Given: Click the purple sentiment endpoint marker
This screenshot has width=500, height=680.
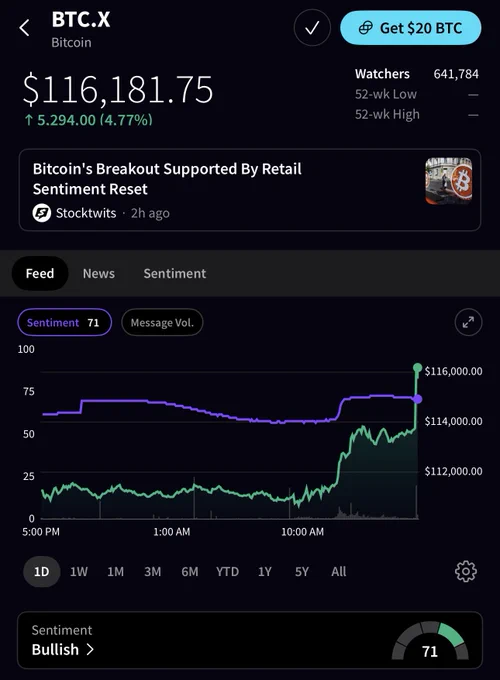Looking at the screenshot, I should click(x=417, y=399).
